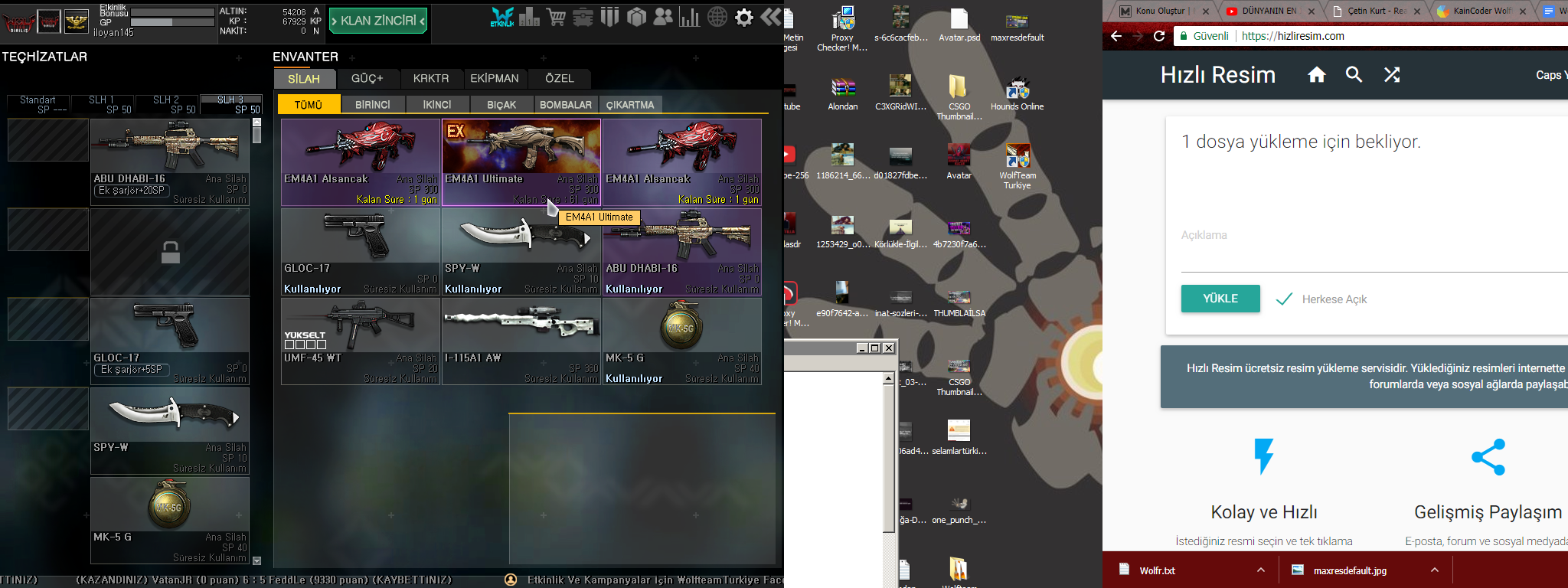Select the ÇIKARTMA filter tab
This screenshot has height=588, width=1568.
click(630, 105)
